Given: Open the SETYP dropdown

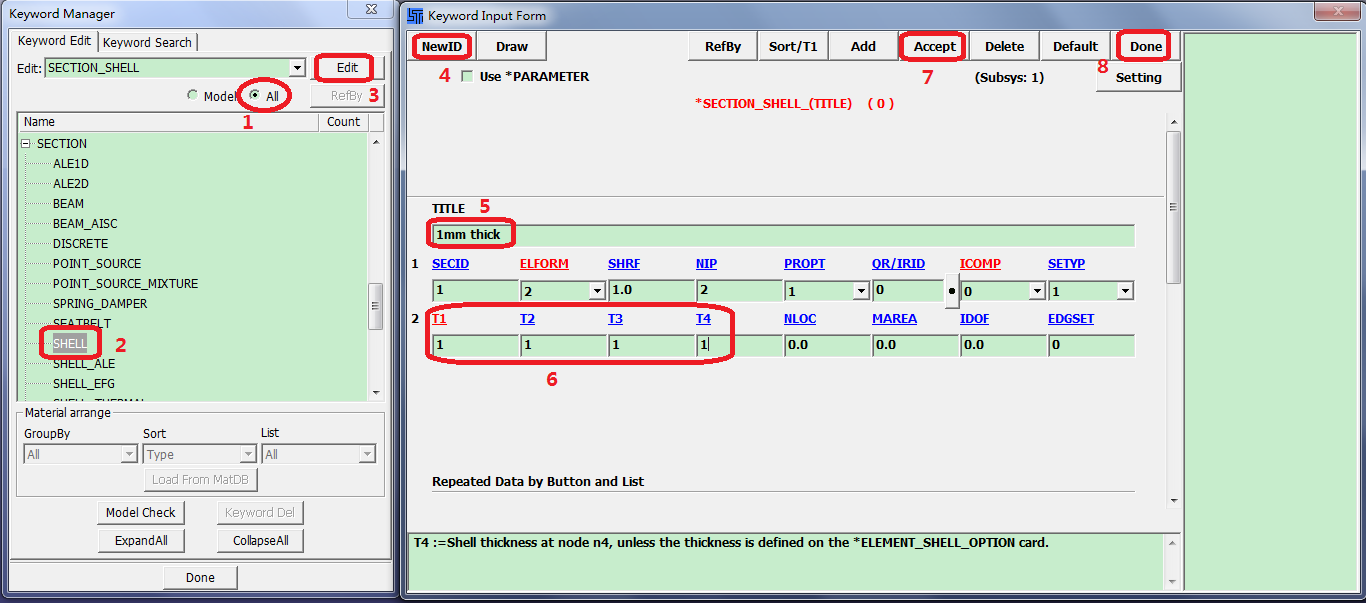Looking at the screenshot, I should pyautogui.click(x=1125, y=291).
